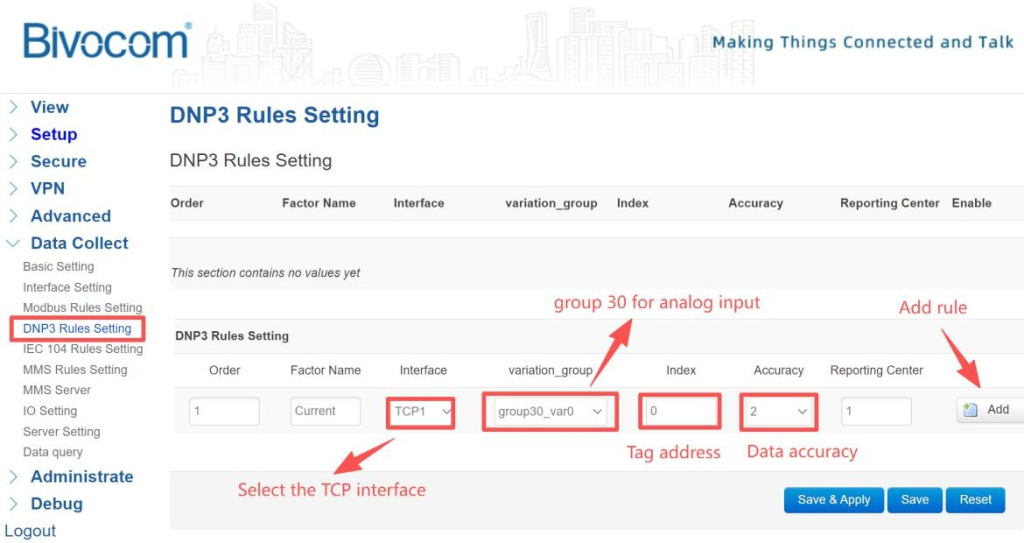Click the Factor Name text field

click(325, 411)
